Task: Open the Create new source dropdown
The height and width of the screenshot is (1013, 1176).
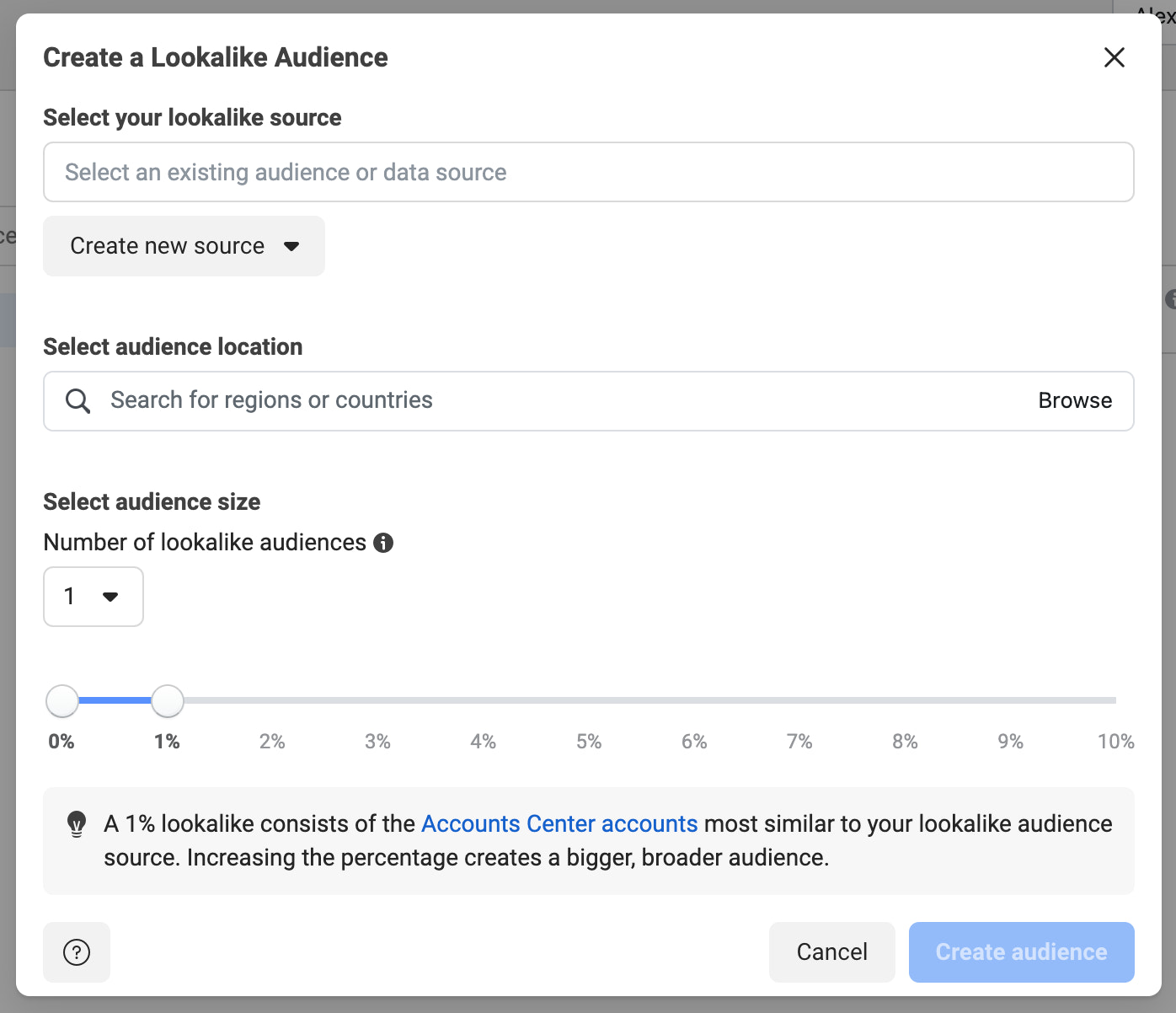Action: (x=184, y=246)
